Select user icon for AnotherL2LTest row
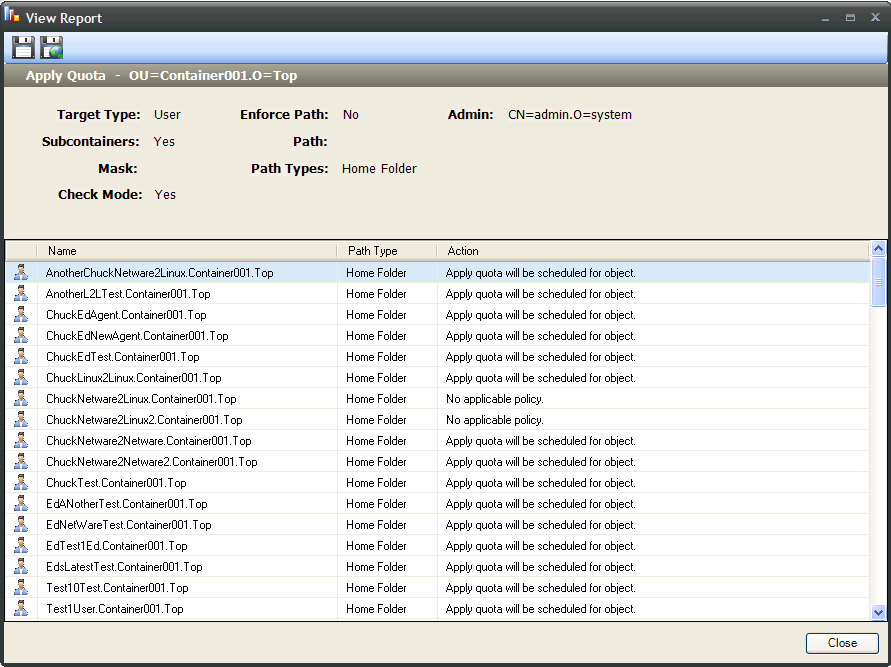This screenshot has height=667, width=891. 21,294
